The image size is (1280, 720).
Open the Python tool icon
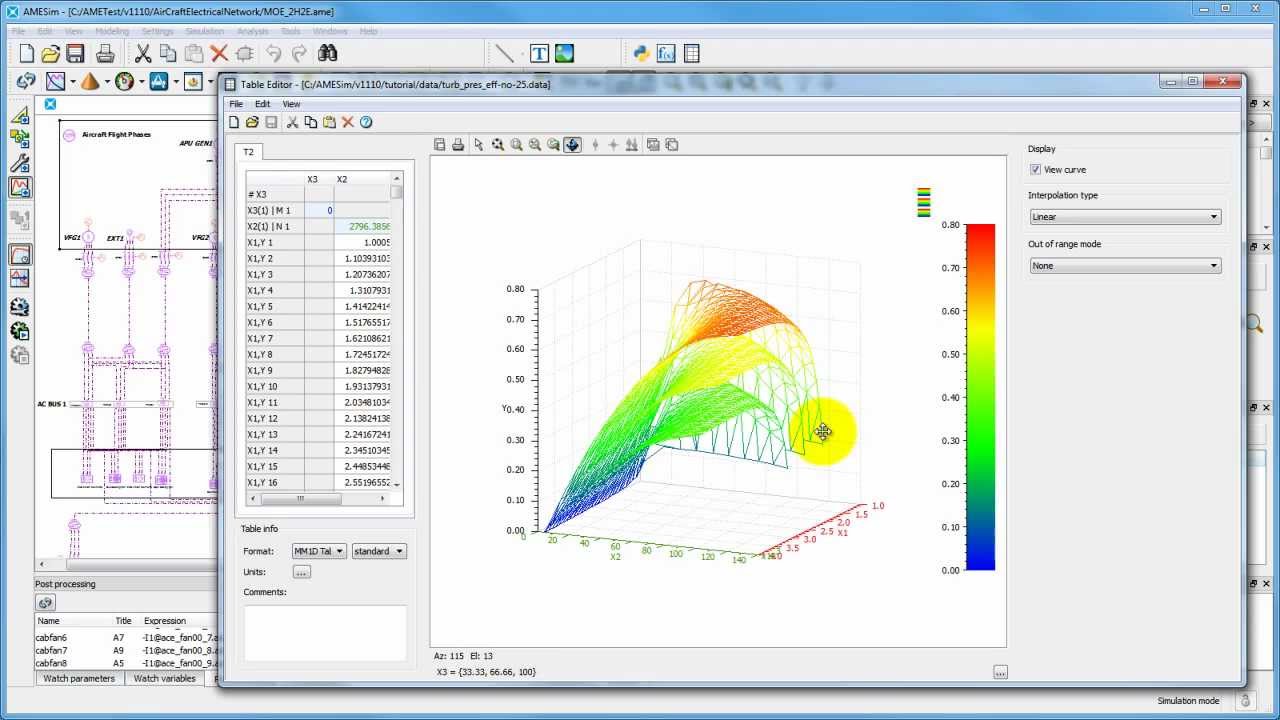pyautogui.click(x=641, y=54)
